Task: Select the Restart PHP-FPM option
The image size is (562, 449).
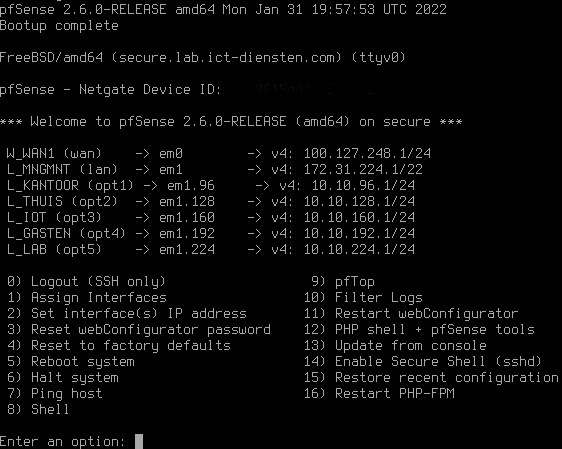Action: click(x=379, y=393)
